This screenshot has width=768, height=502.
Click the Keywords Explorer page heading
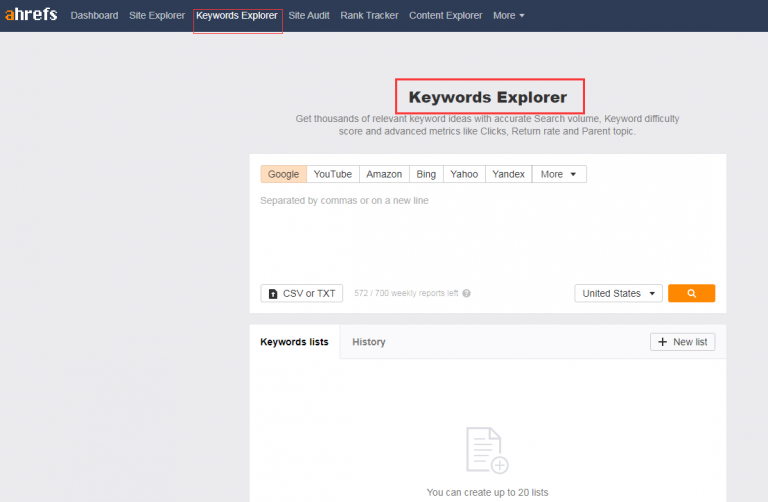pyautogui.click(x=488, y=97)
